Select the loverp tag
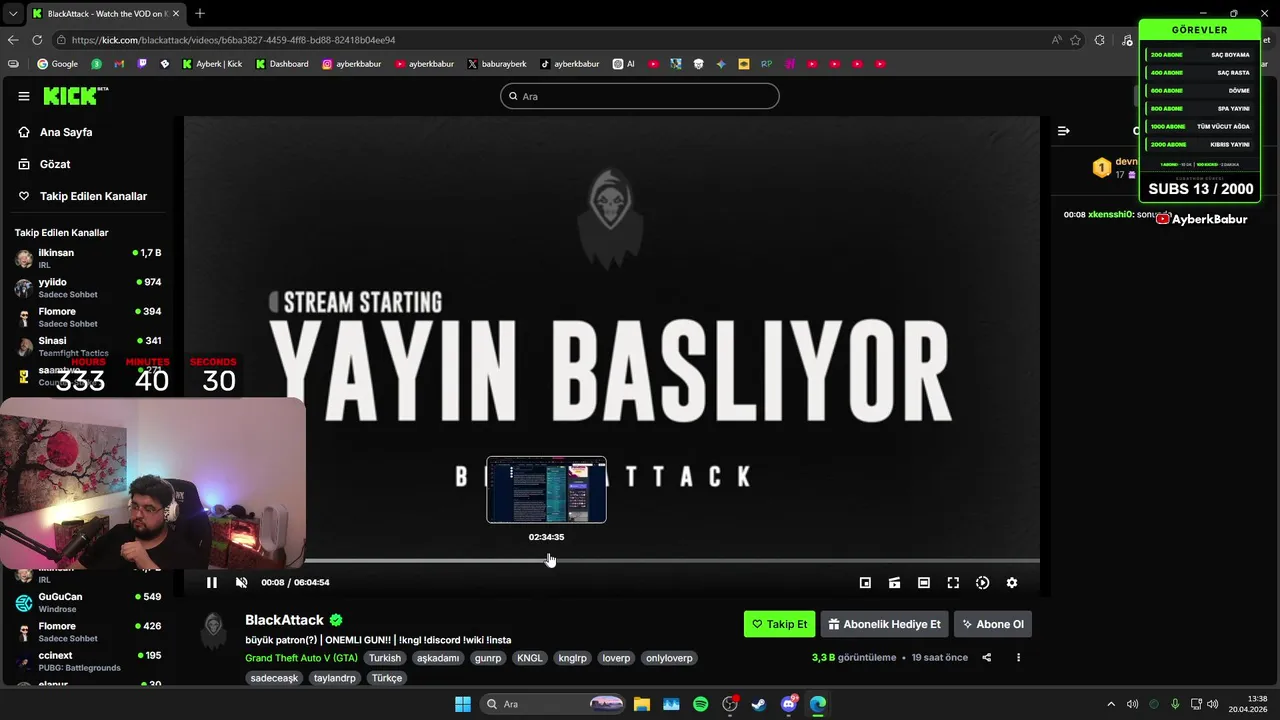The height and width of the screenshot is (720, 1280). click(616, 658)
